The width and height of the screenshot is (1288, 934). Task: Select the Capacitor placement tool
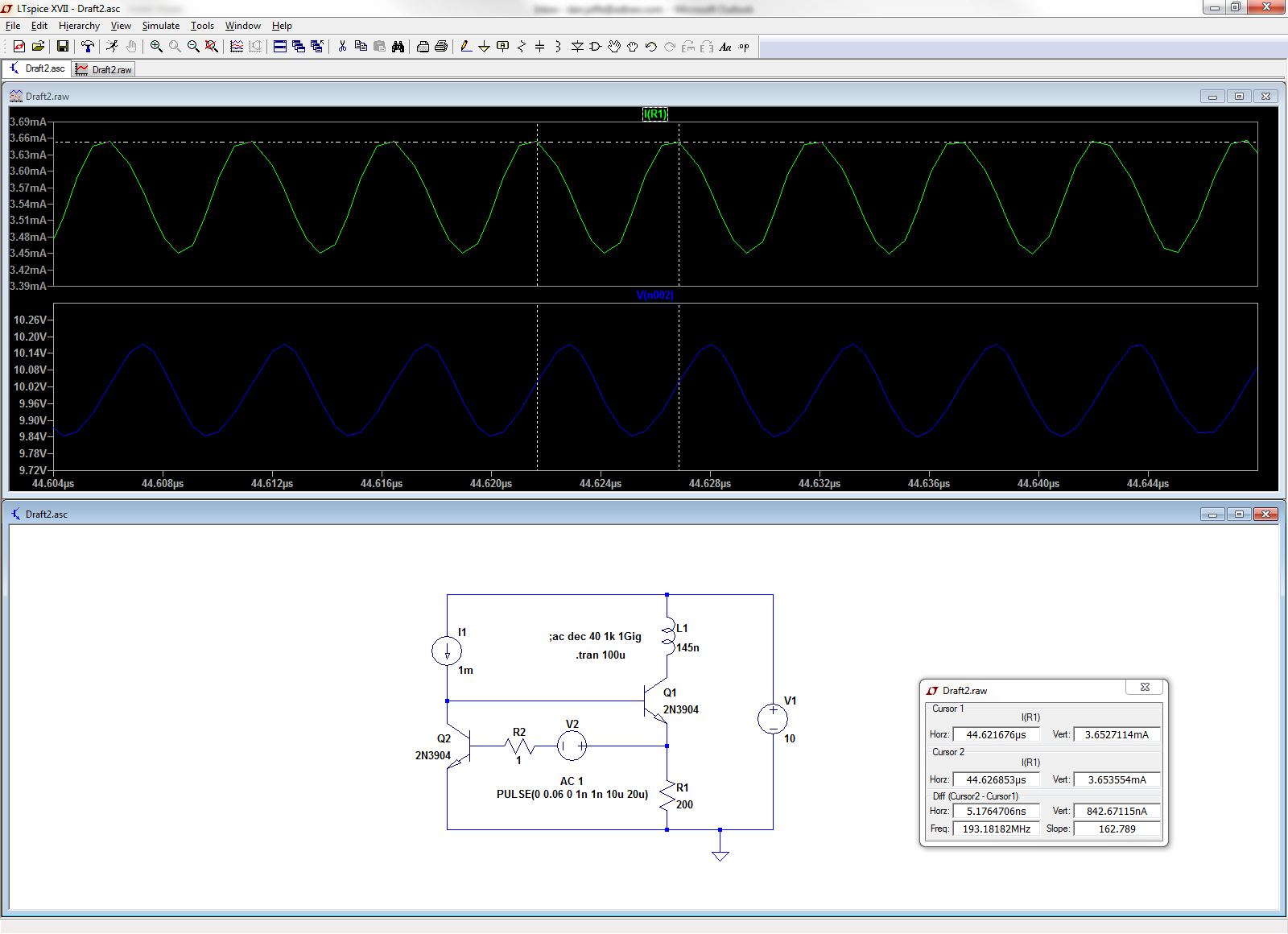[540, 47]
